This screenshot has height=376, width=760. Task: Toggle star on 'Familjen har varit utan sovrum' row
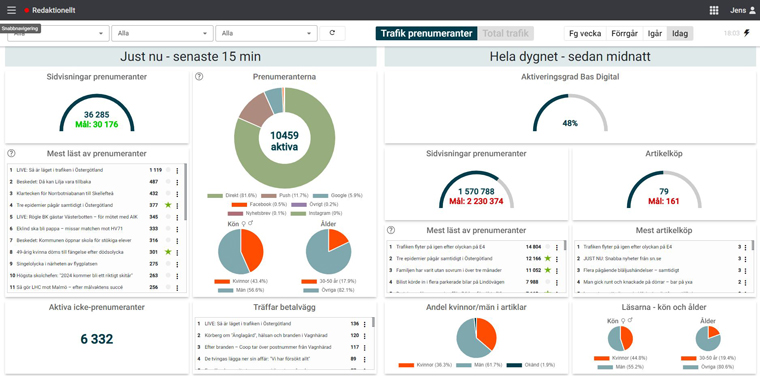click(x=548, y=270)
